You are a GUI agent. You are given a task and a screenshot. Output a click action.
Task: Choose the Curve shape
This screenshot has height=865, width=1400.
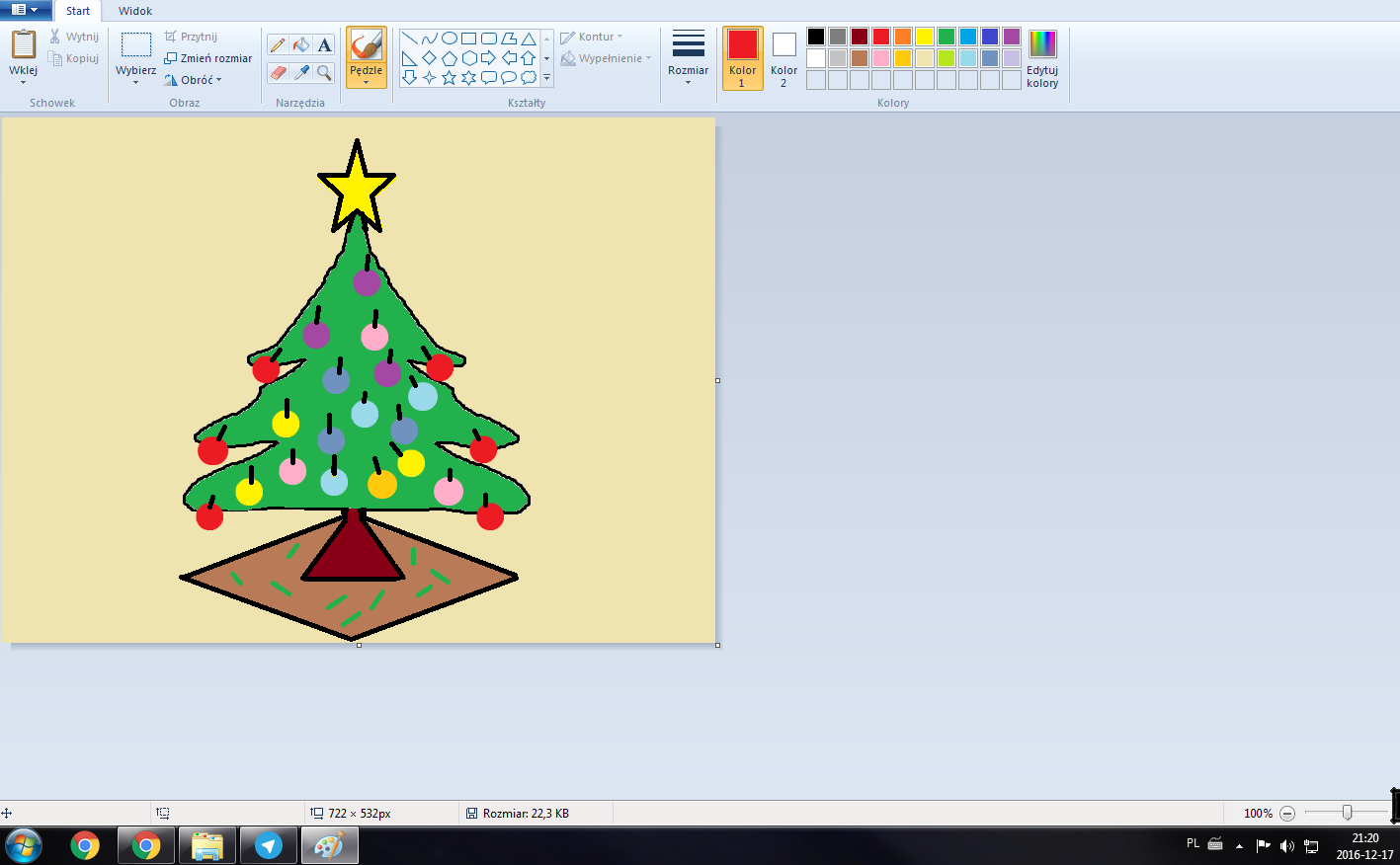pos(429,39)
